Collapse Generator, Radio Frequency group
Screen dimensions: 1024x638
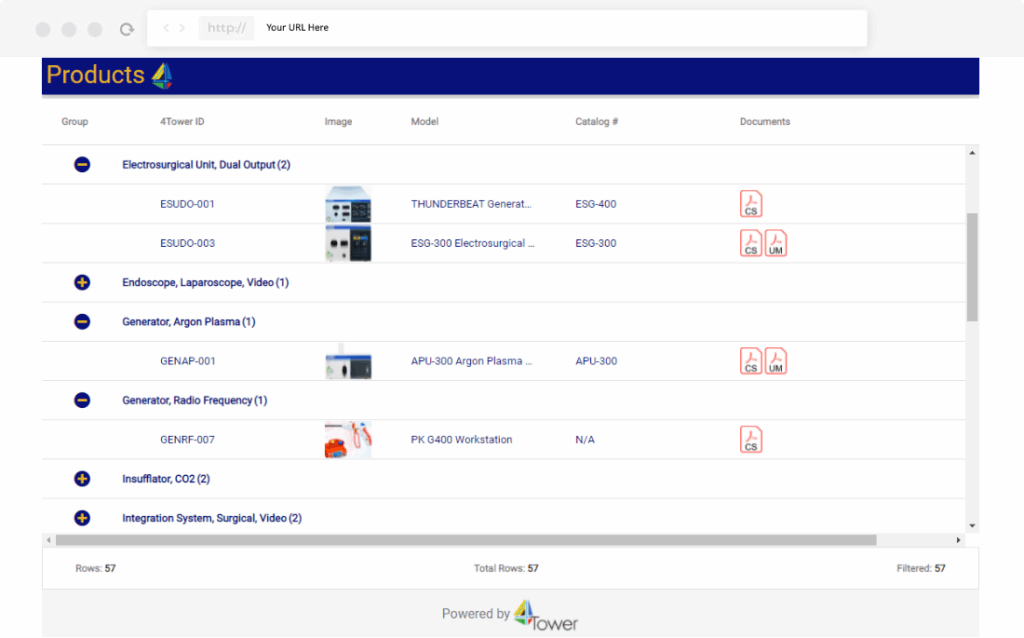(x=82, y=400)
